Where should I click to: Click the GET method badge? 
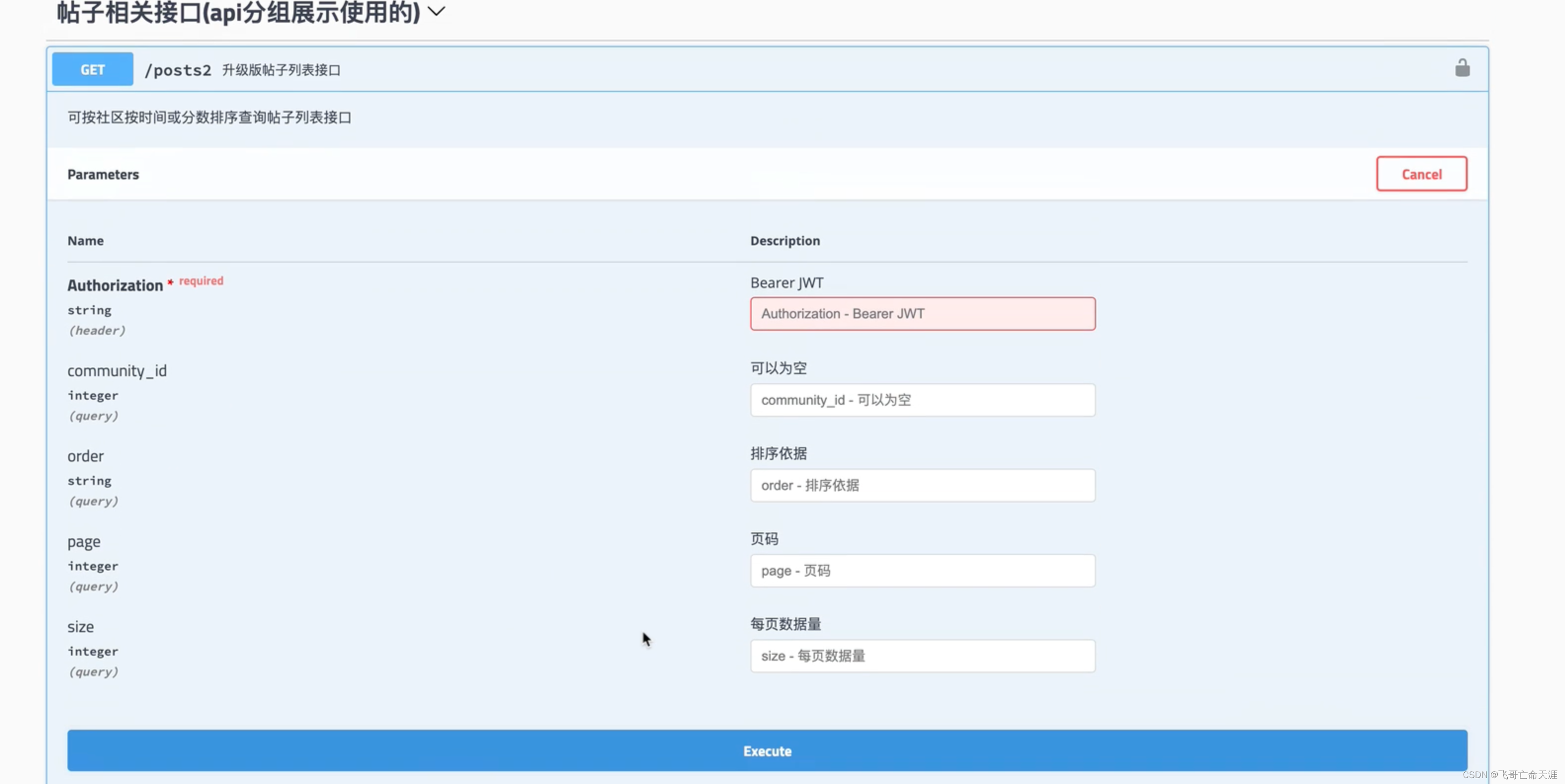92,69
